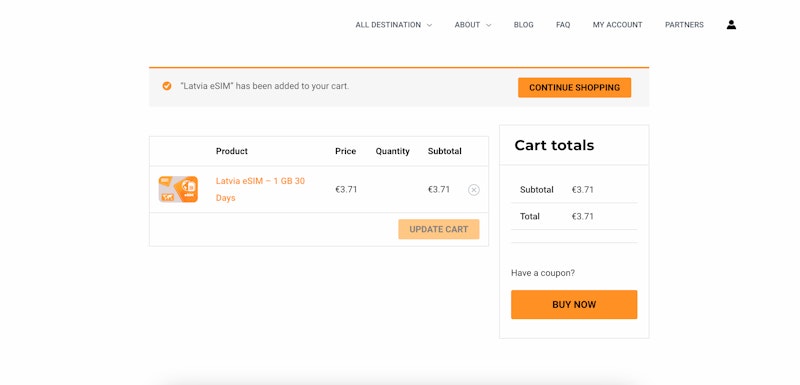The width and height of the screenshot is (800, 385).
Task: Select the Subtotal label in Cart totals
Action: pyautogui.click(x=537, y=190)
